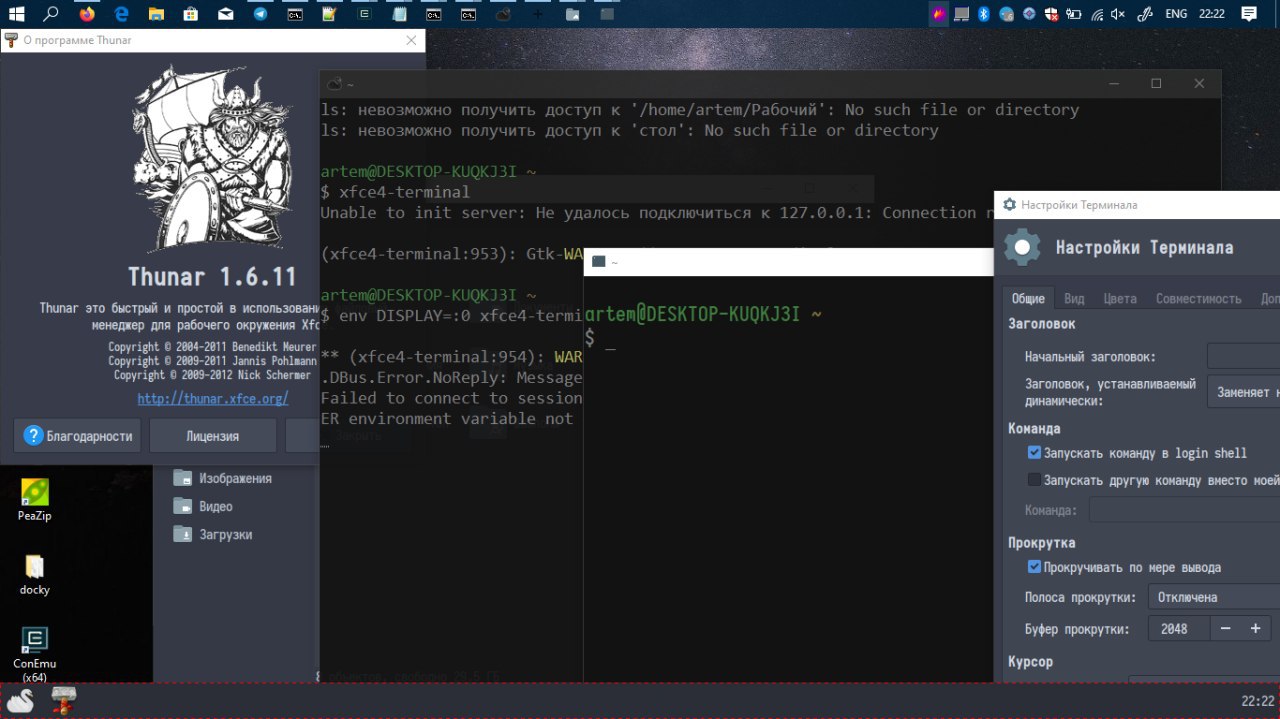Image resolution: width=1280 pixels, height=719 pixels.
Task: Open Windows search from the taskbar
Action: 52,14
